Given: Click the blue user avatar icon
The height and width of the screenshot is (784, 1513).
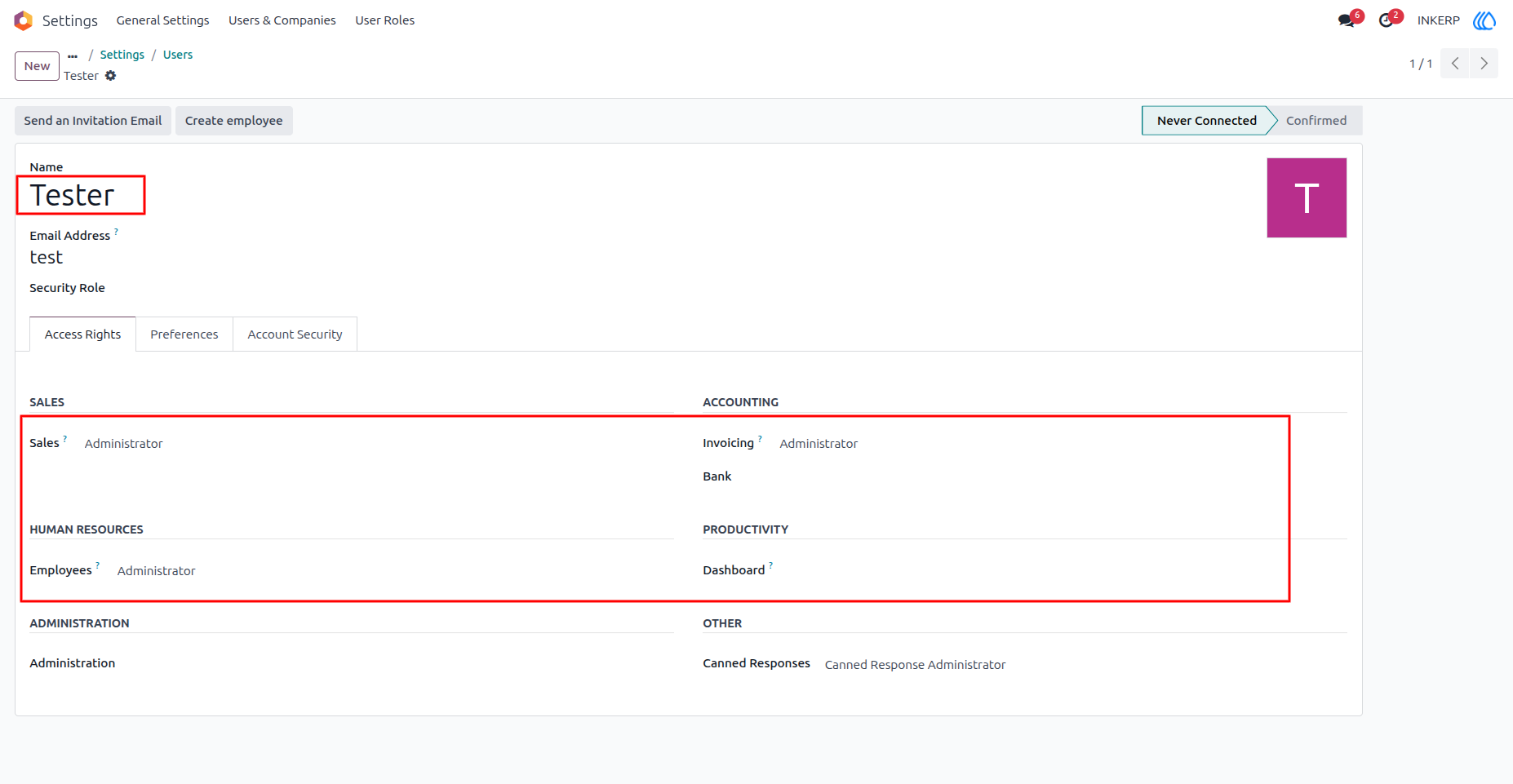Looking at the screenshot, I should click(1484, 20).
